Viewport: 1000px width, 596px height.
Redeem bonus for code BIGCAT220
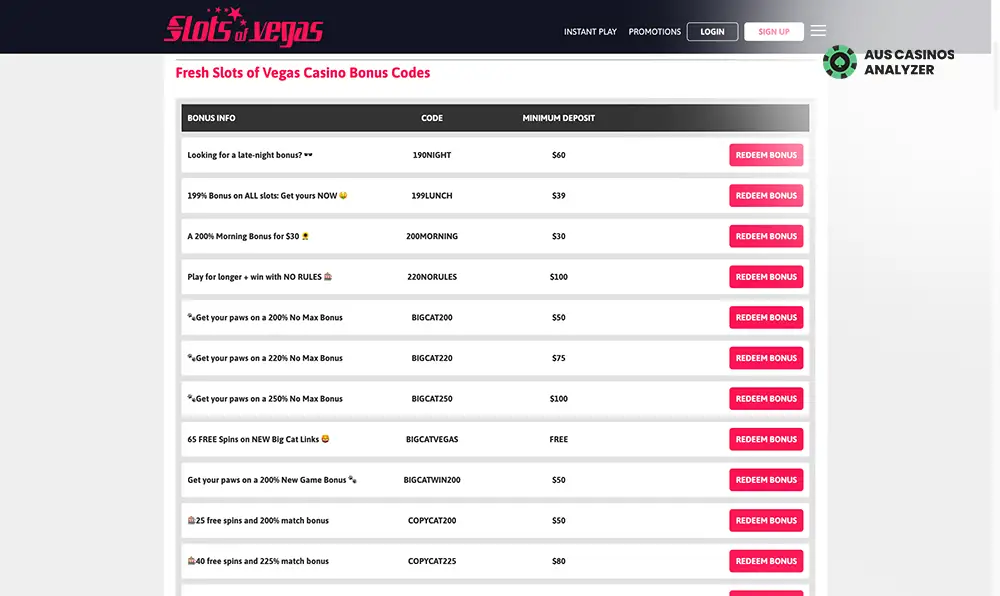[766, 358]
